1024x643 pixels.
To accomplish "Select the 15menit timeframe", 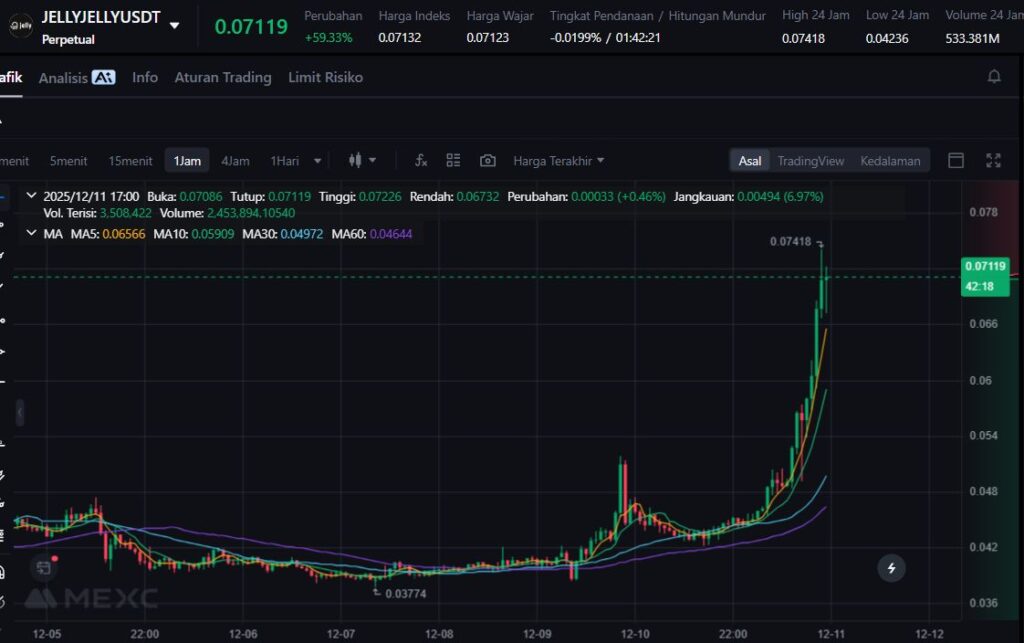I will point(130,161).
